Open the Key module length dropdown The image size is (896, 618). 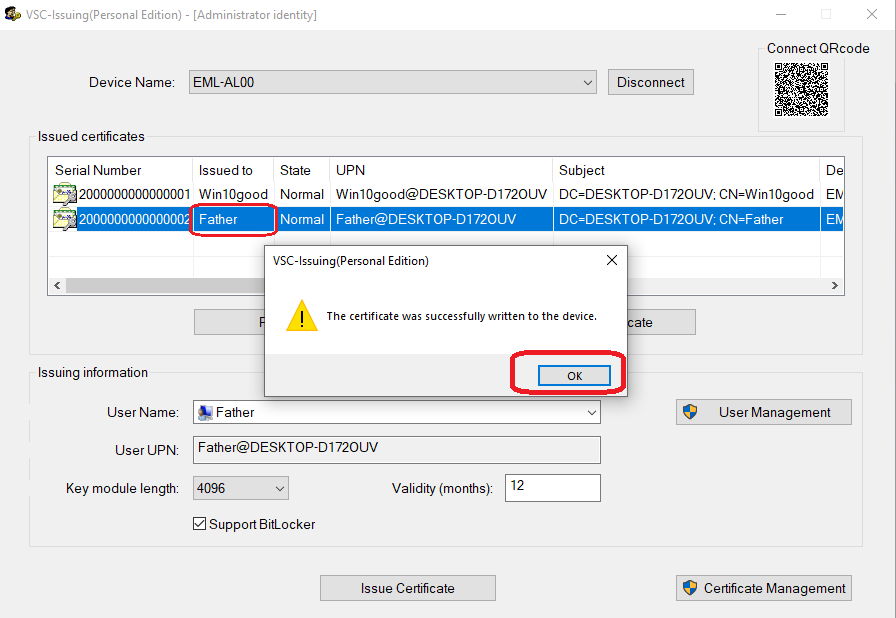(279, 488)
